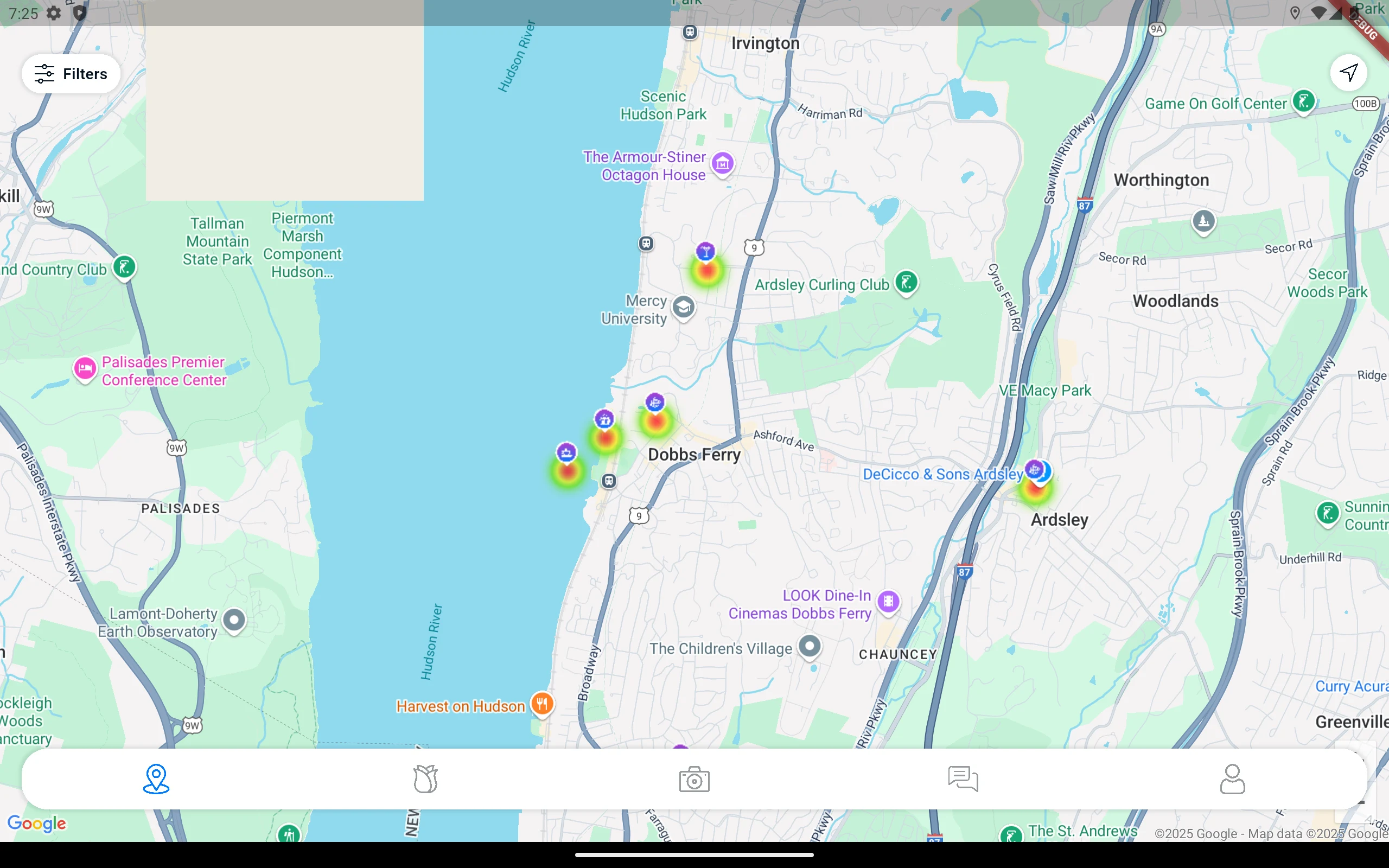Select the Game On Golf Center pin
1389x868 pixels.
coord(1303,102)
